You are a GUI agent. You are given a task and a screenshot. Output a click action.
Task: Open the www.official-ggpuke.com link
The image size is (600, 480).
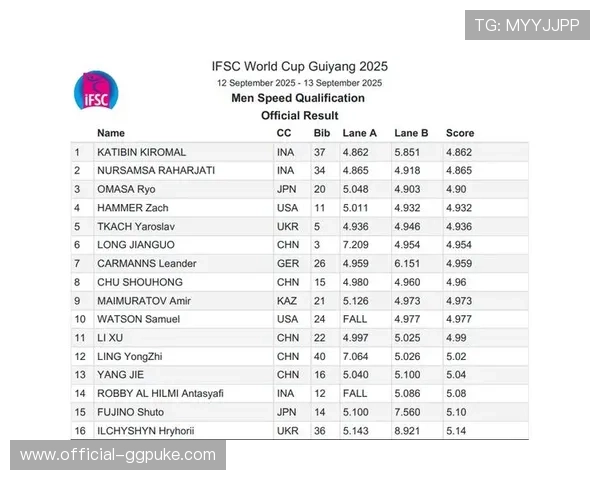(118, 455)
